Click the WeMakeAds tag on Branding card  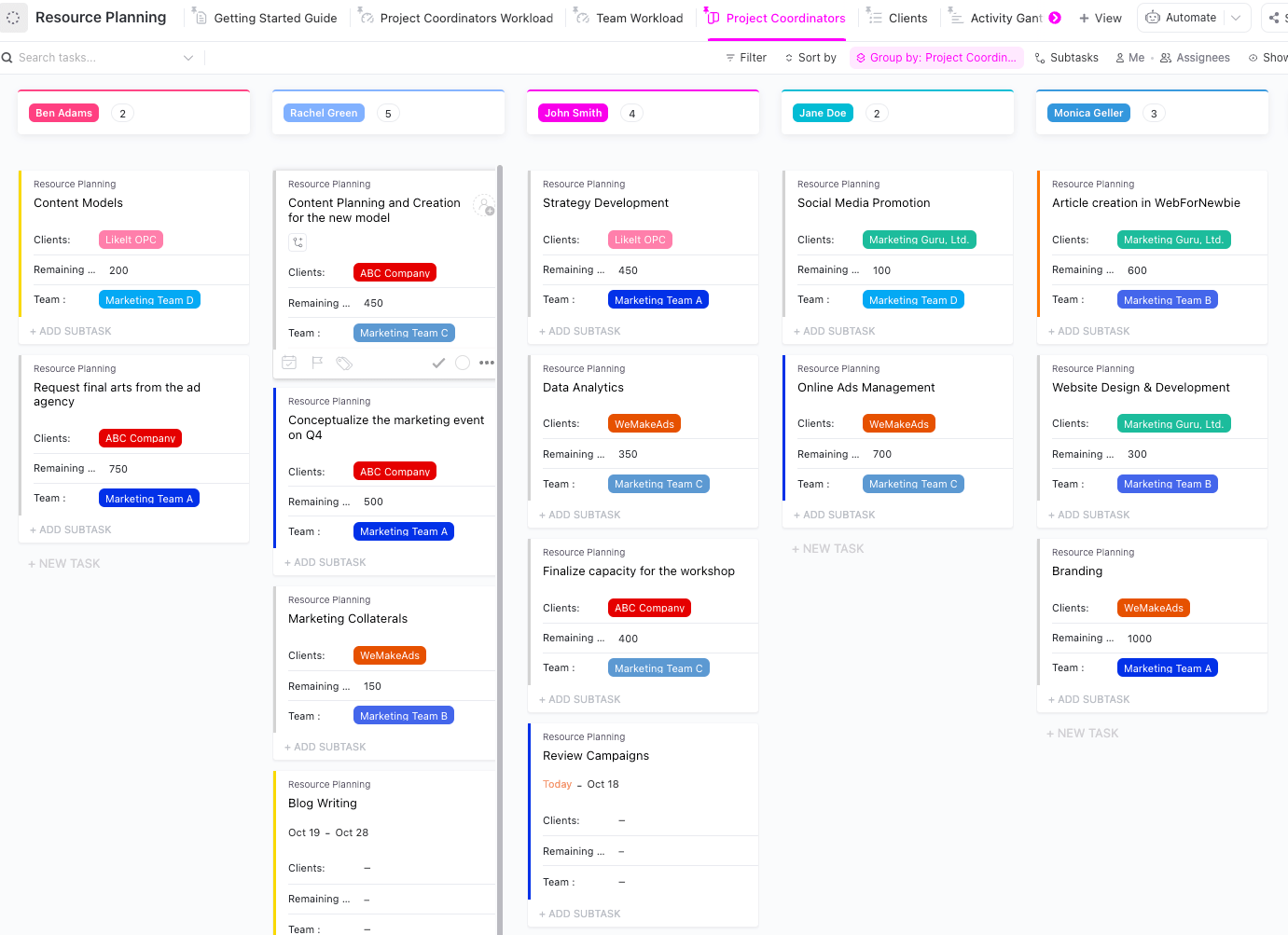pos(1153,608)
